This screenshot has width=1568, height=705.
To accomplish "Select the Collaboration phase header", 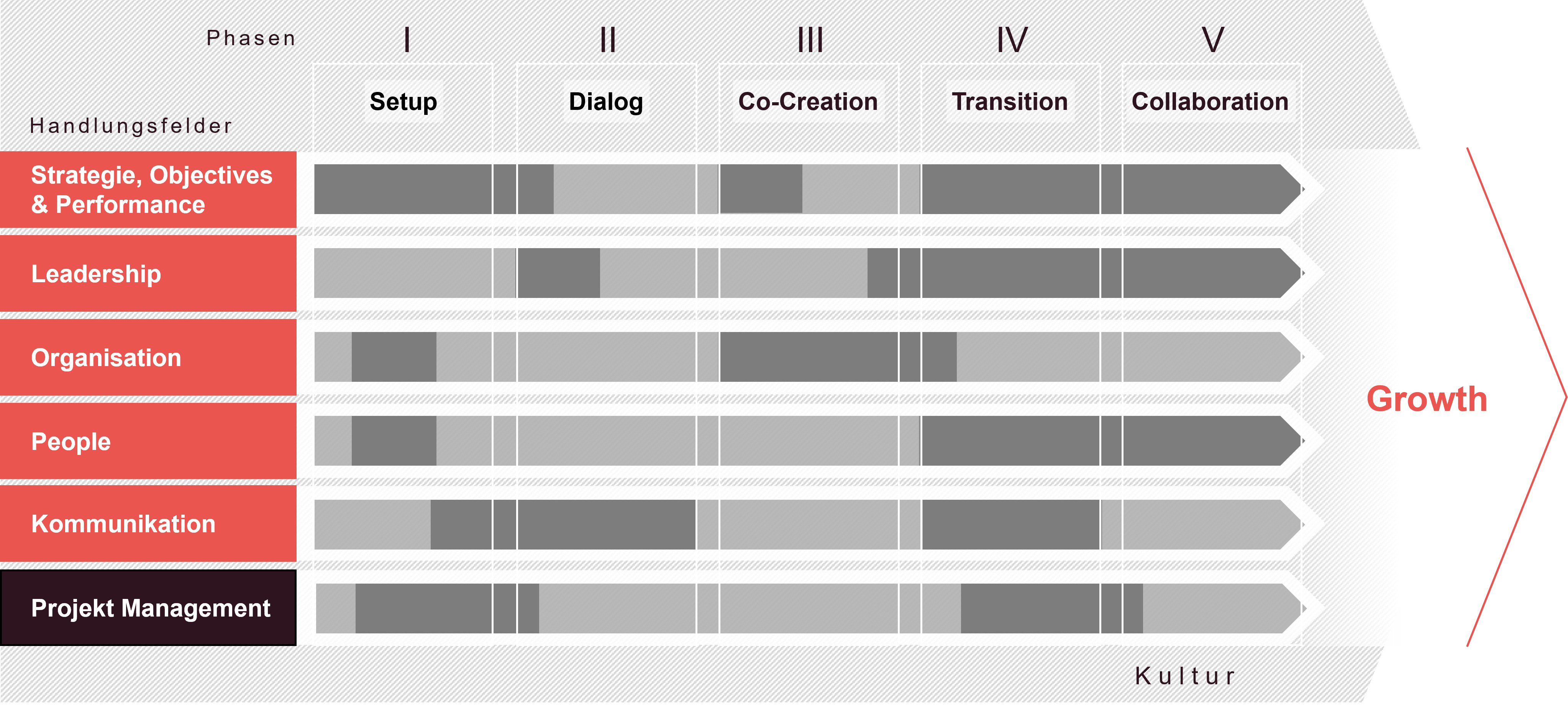I will click(1210, 101).
